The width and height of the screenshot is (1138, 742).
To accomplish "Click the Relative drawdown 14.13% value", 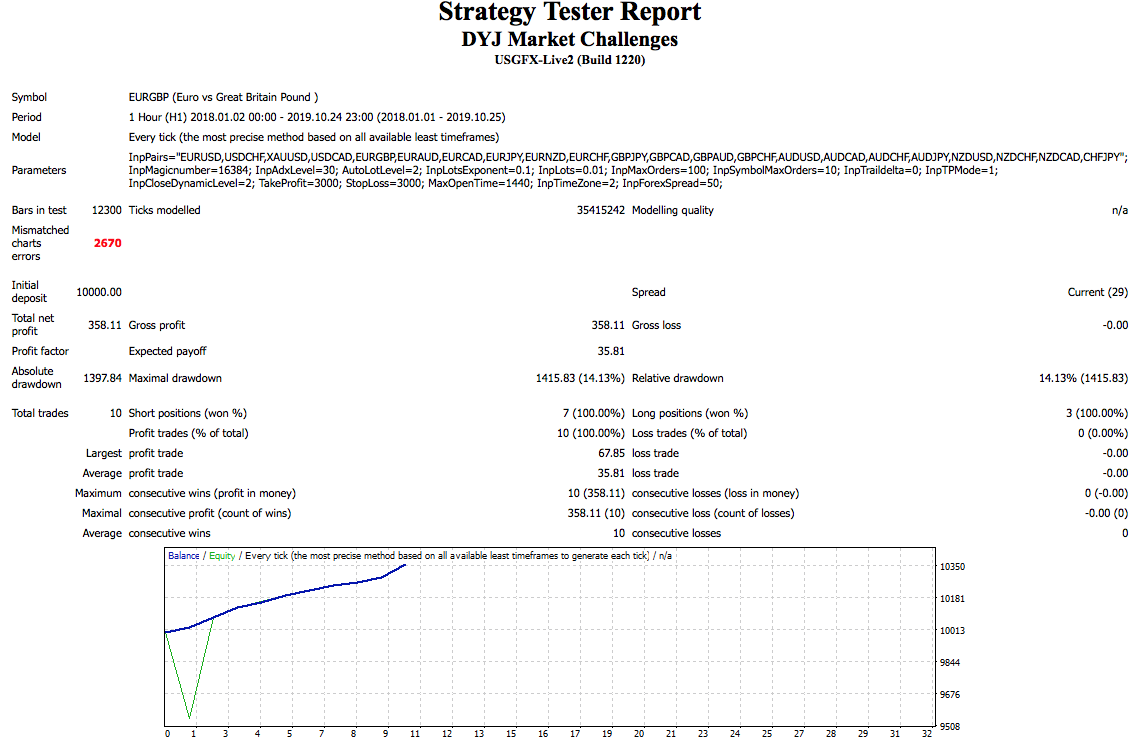I will [1084, 378].
